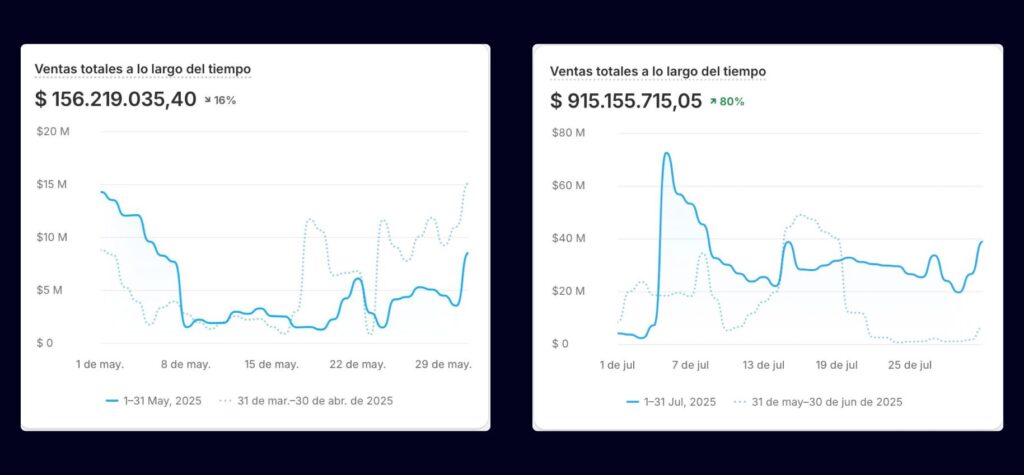
Task: Toggle the "31 de mar.–30 de abr. de 2025" series
Action: click(315, 401)
